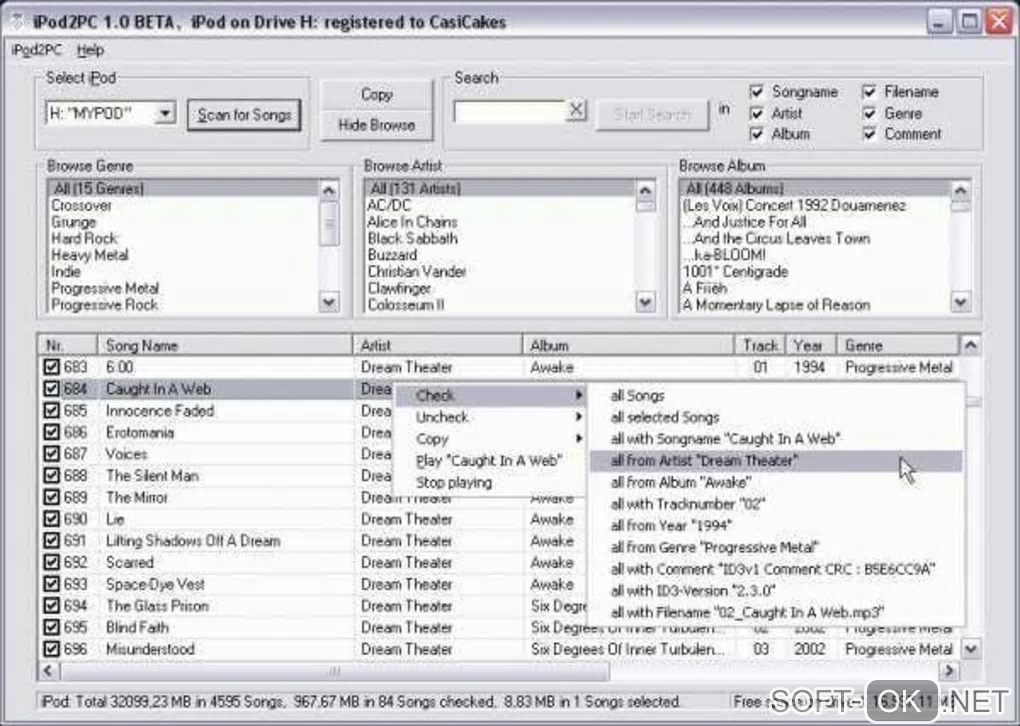
Task: Clear the search box with the X icon
Action: click(576, 111)
